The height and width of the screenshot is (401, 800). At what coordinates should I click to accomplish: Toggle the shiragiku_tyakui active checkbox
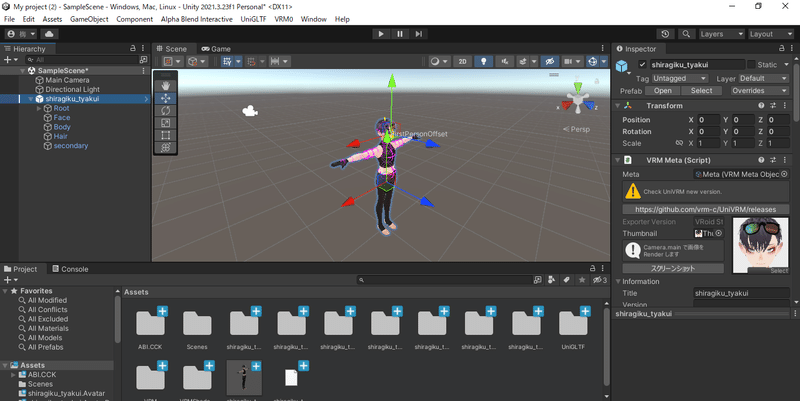click(x=642, y=65)
